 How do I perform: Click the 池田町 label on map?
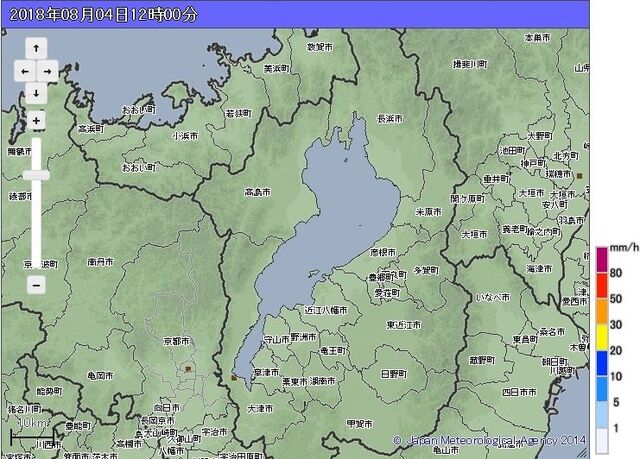click(x=512, y=151)
